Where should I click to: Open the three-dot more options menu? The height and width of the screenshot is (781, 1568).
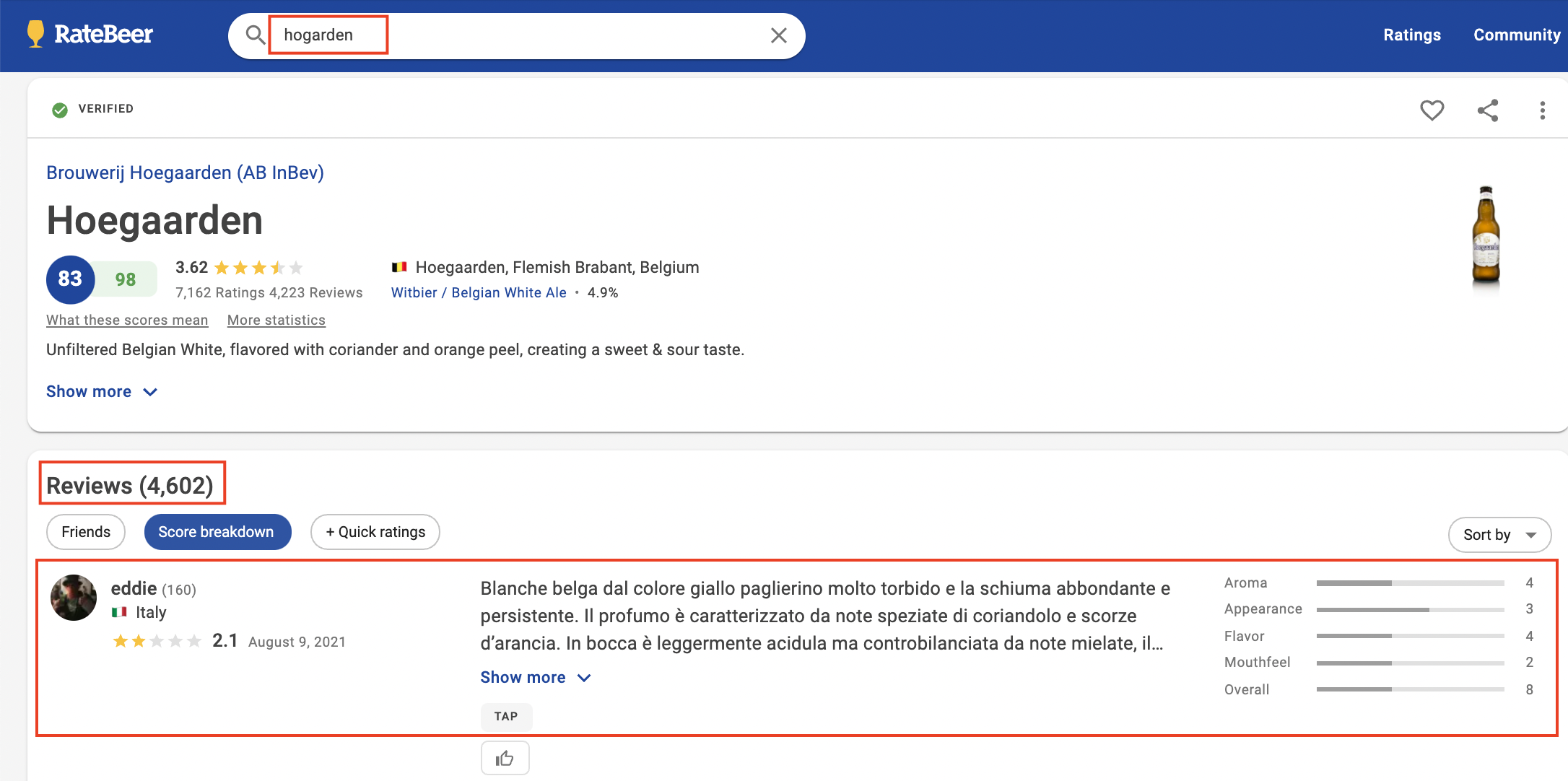click(1542, 110)
